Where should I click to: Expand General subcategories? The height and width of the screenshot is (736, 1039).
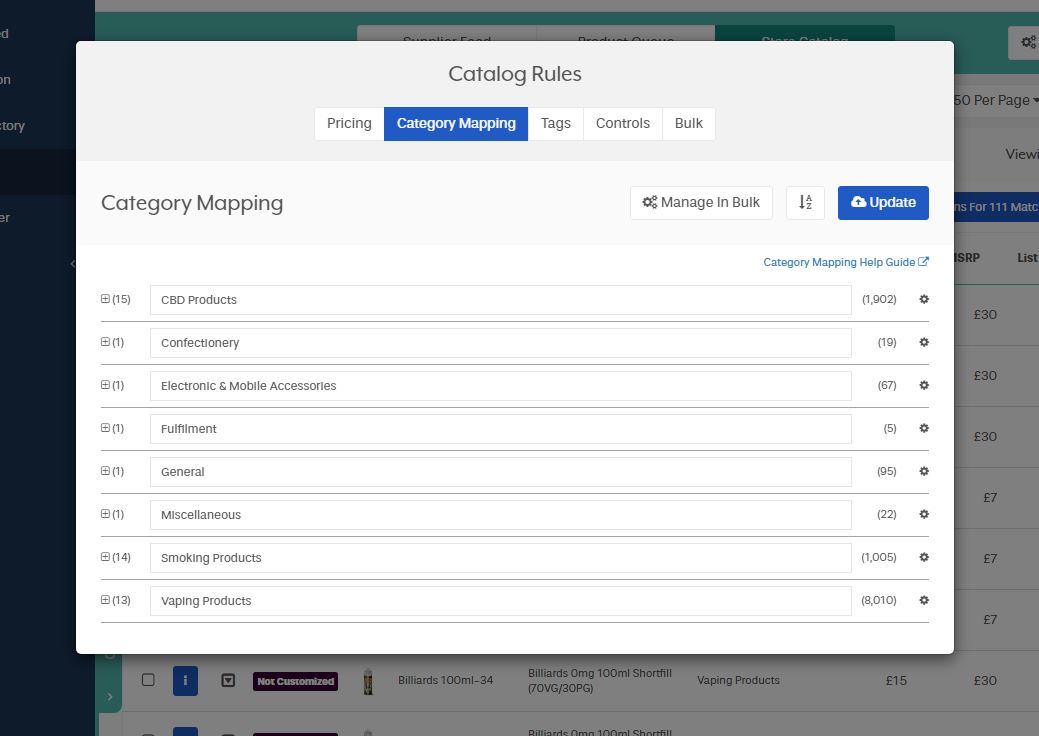tap(105, 471)
